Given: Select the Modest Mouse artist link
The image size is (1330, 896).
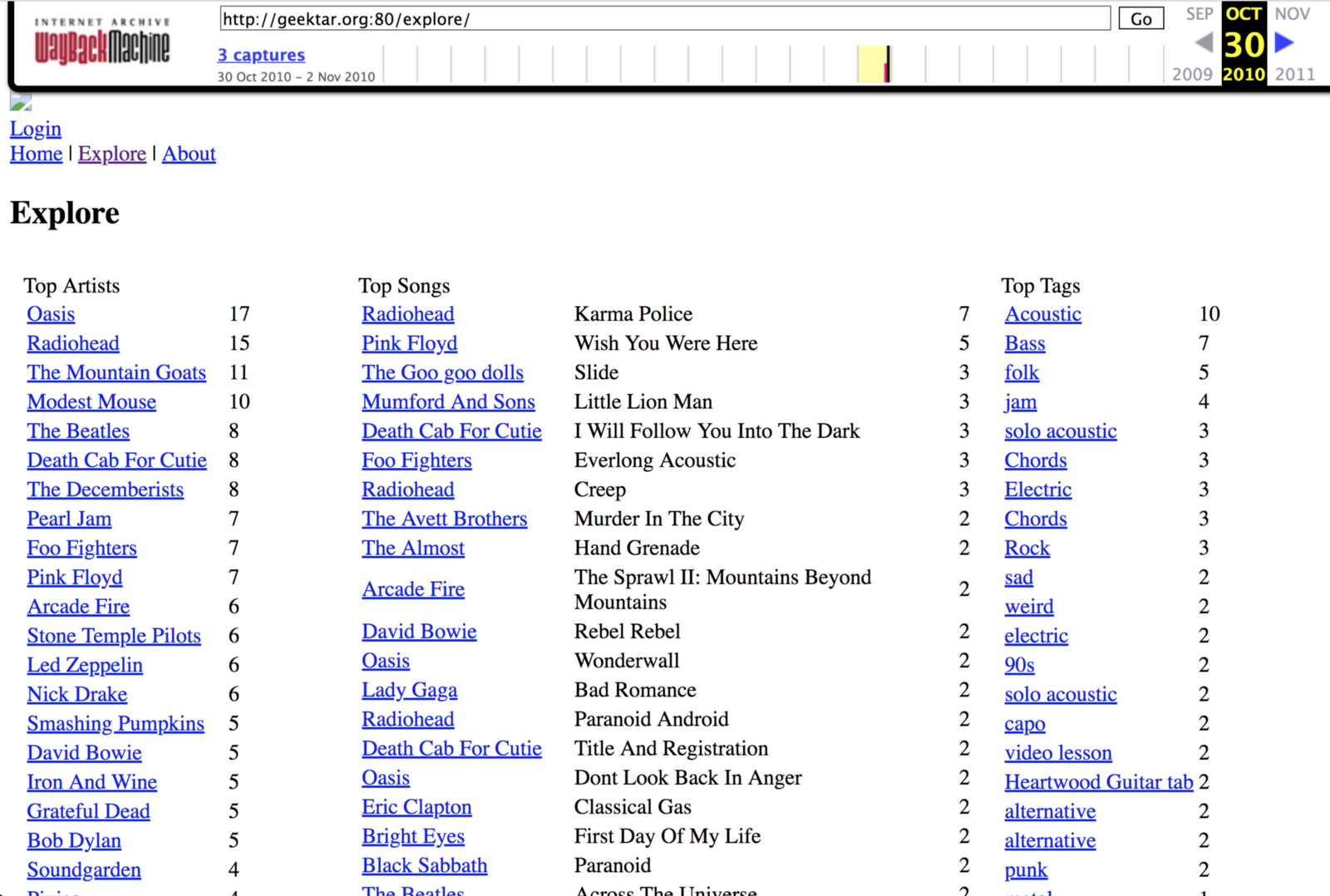Looking at the screenshot, I should (91, 401).
